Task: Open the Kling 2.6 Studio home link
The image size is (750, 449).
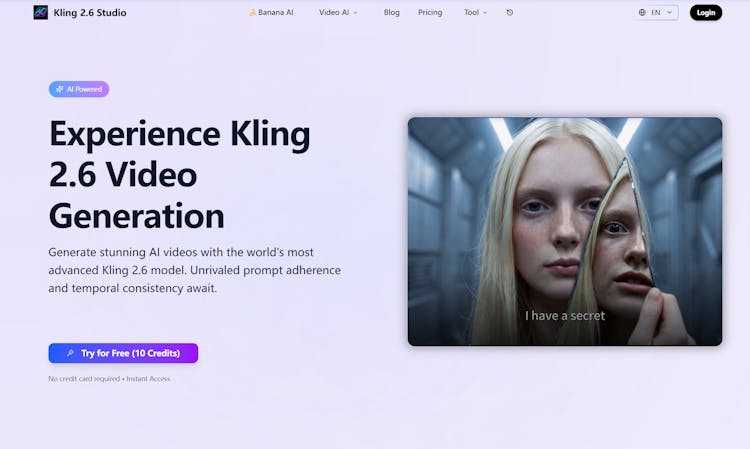Action: [91, 13]
